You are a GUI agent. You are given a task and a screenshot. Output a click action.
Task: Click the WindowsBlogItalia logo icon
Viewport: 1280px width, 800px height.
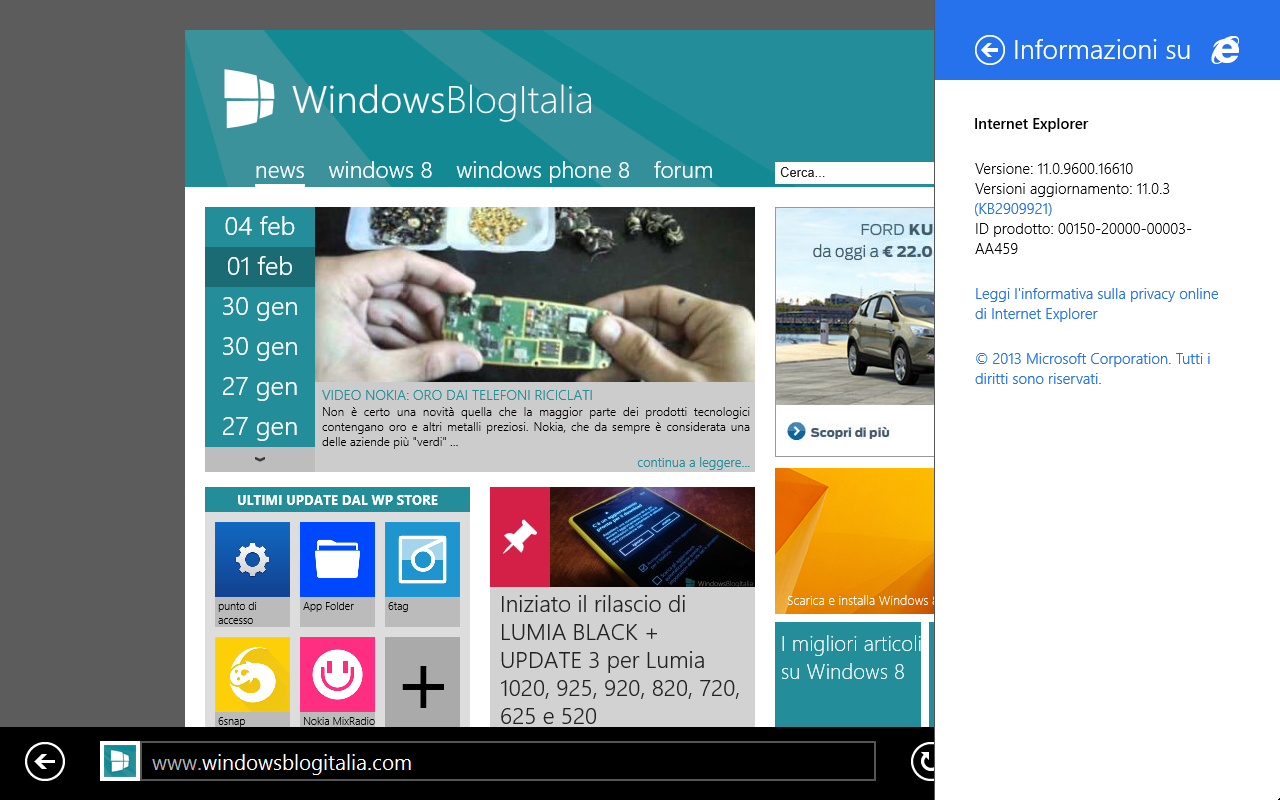click(249, 99)
